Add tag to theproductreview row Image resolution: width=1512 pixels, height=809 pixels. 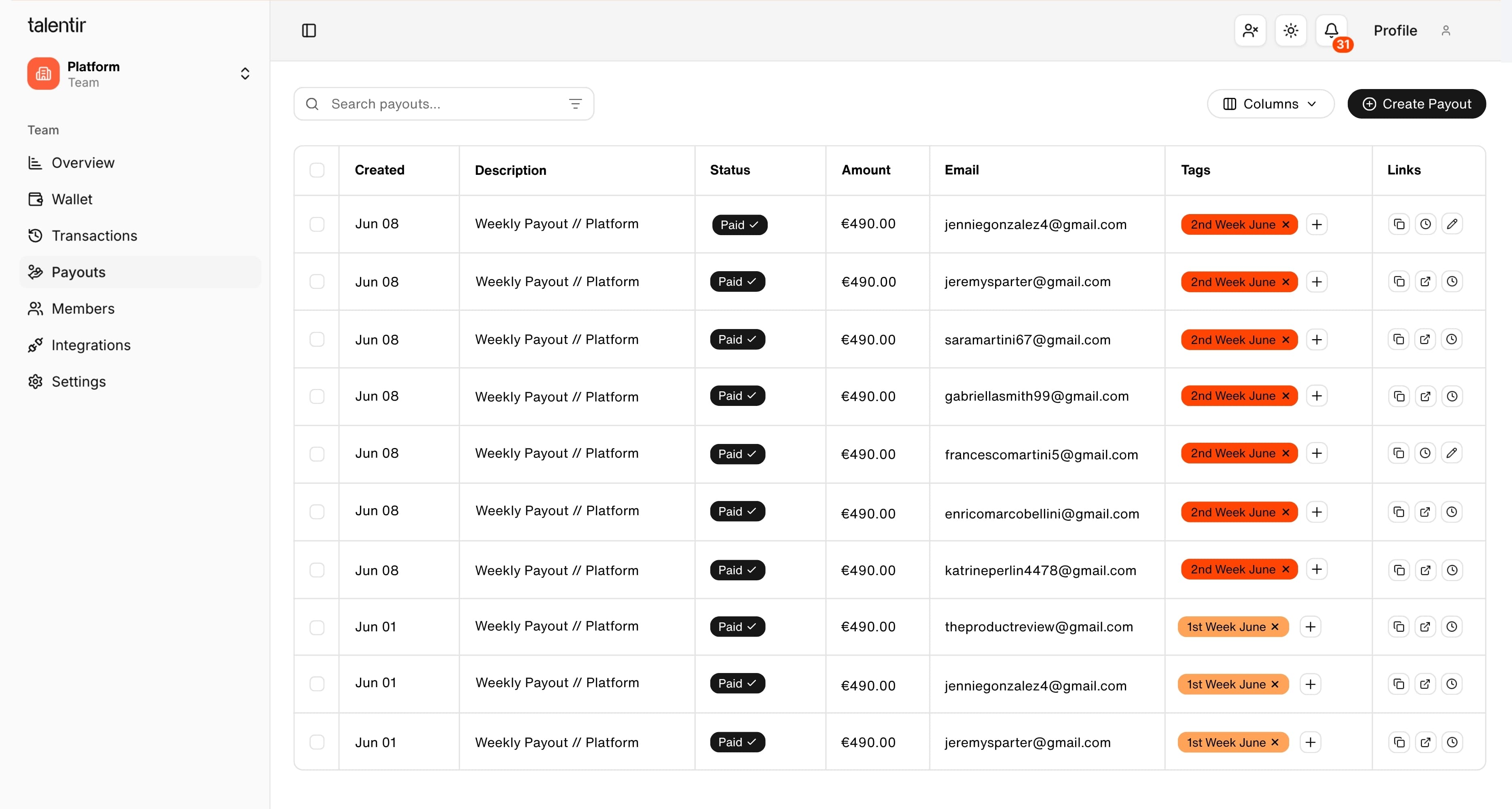pos(1311,627)
